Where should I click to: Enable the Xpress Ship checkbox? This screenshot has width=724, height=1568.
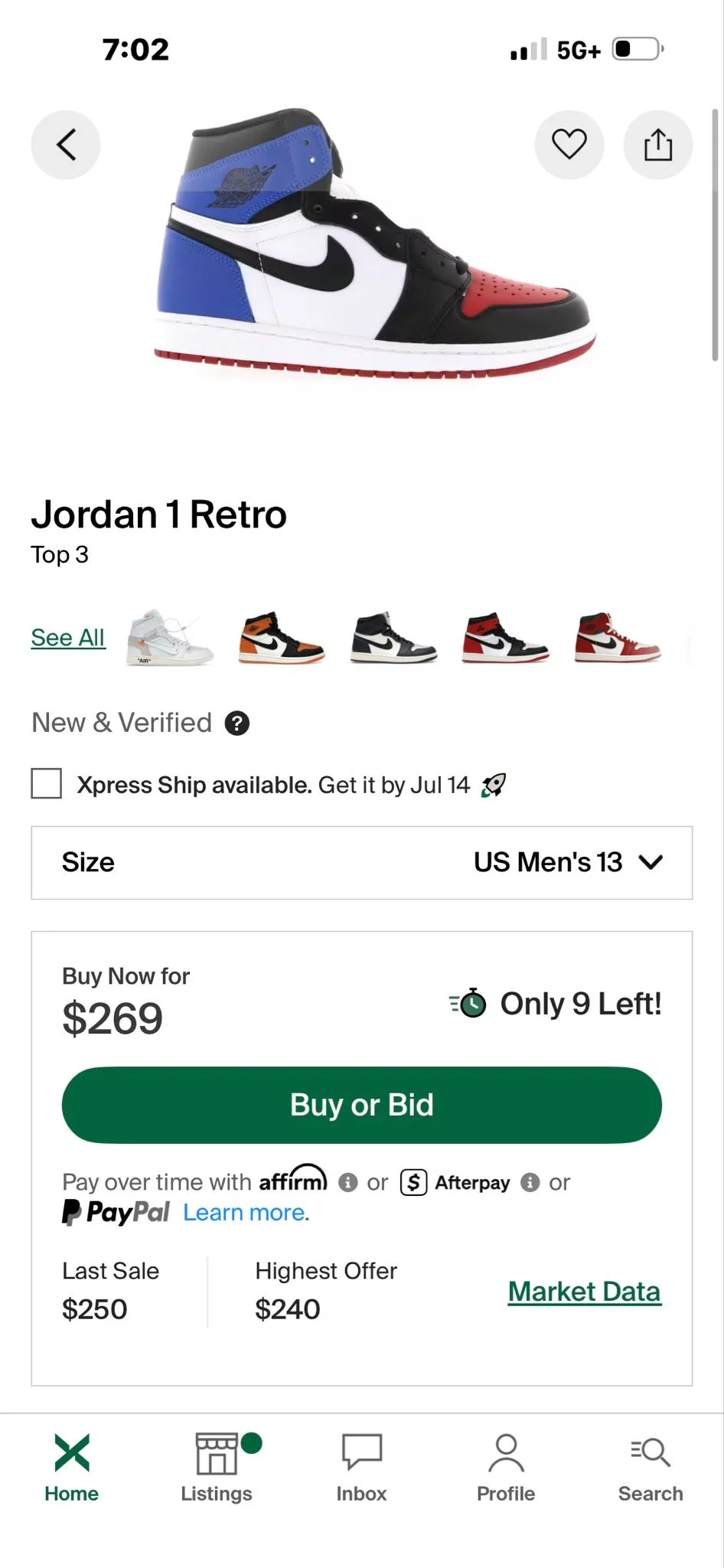point(47,784)
